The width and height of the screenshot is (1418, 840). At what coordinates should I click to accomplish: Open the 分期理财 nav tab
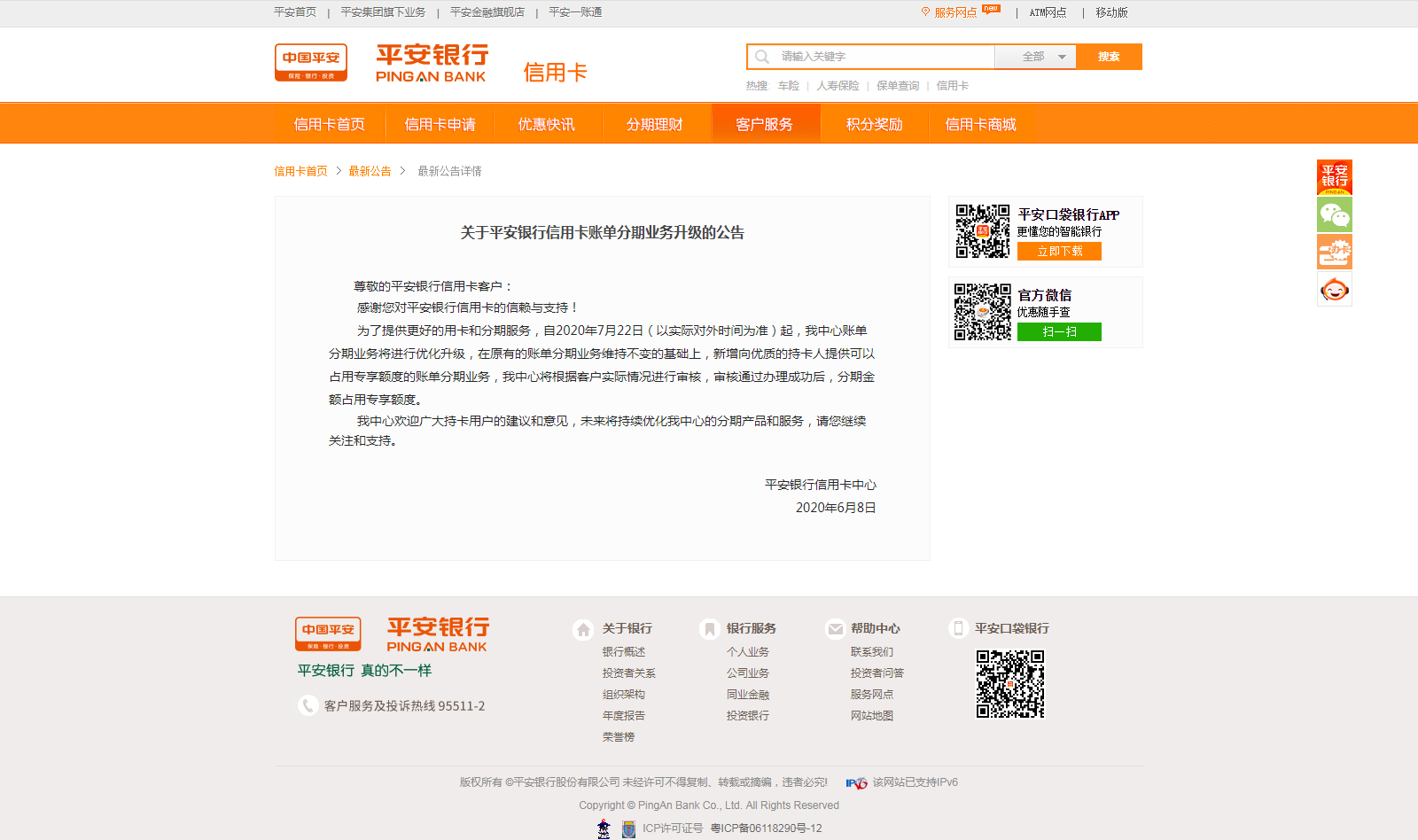[655, 124]
